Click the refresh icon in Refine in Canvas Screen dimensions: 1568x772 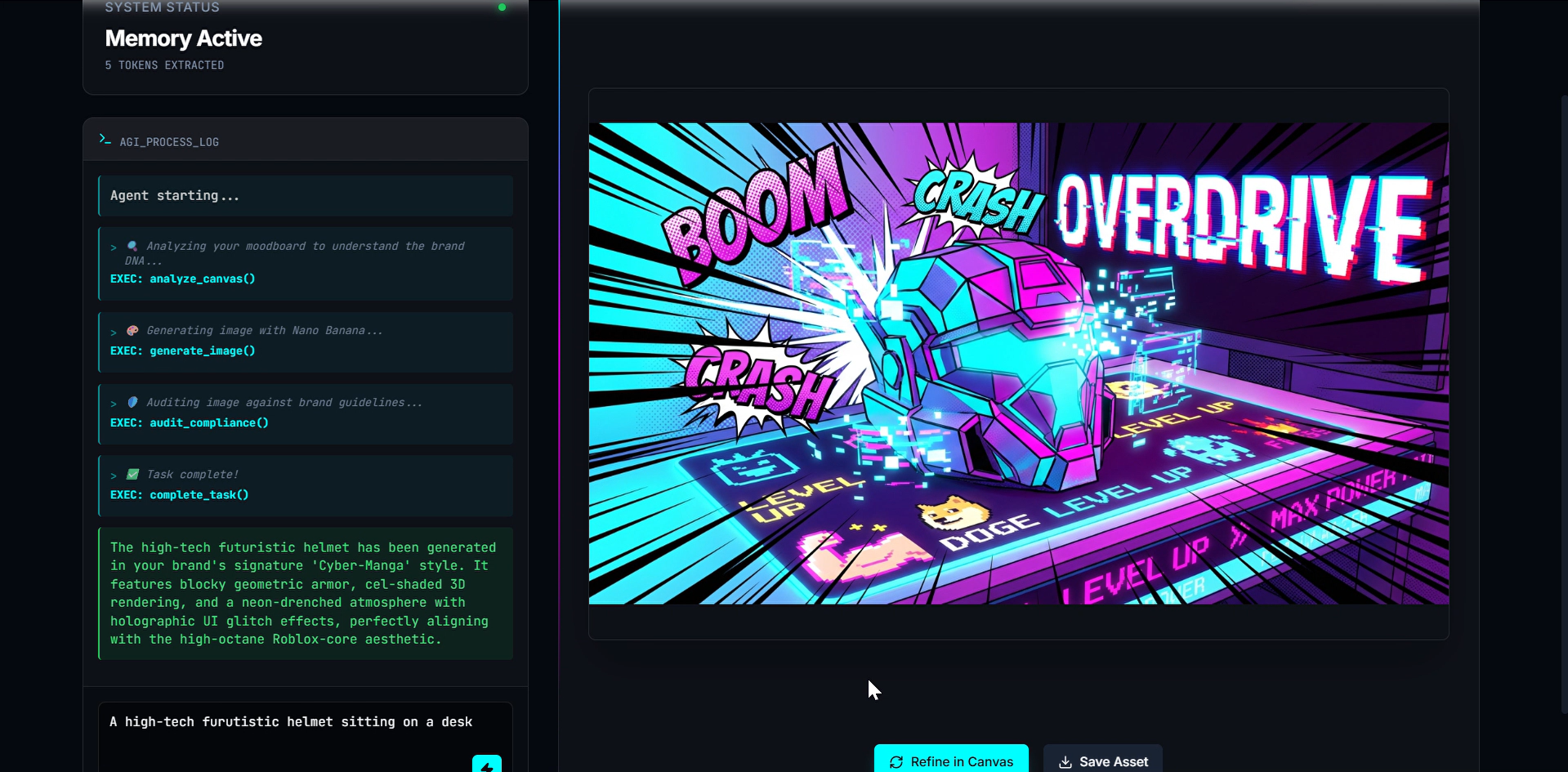(896, 762)
